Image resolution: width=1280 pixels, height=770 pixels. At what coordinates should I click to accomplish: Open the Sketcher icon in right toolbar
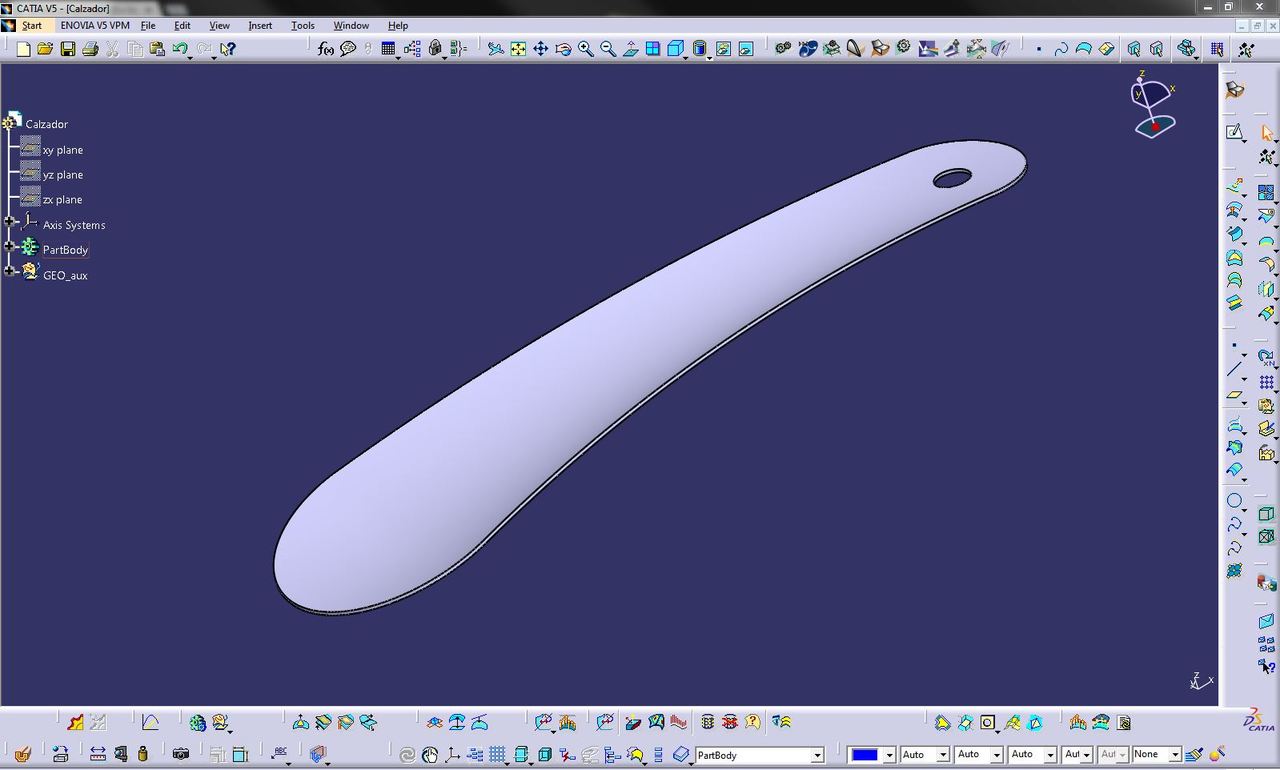(1235, 132)
